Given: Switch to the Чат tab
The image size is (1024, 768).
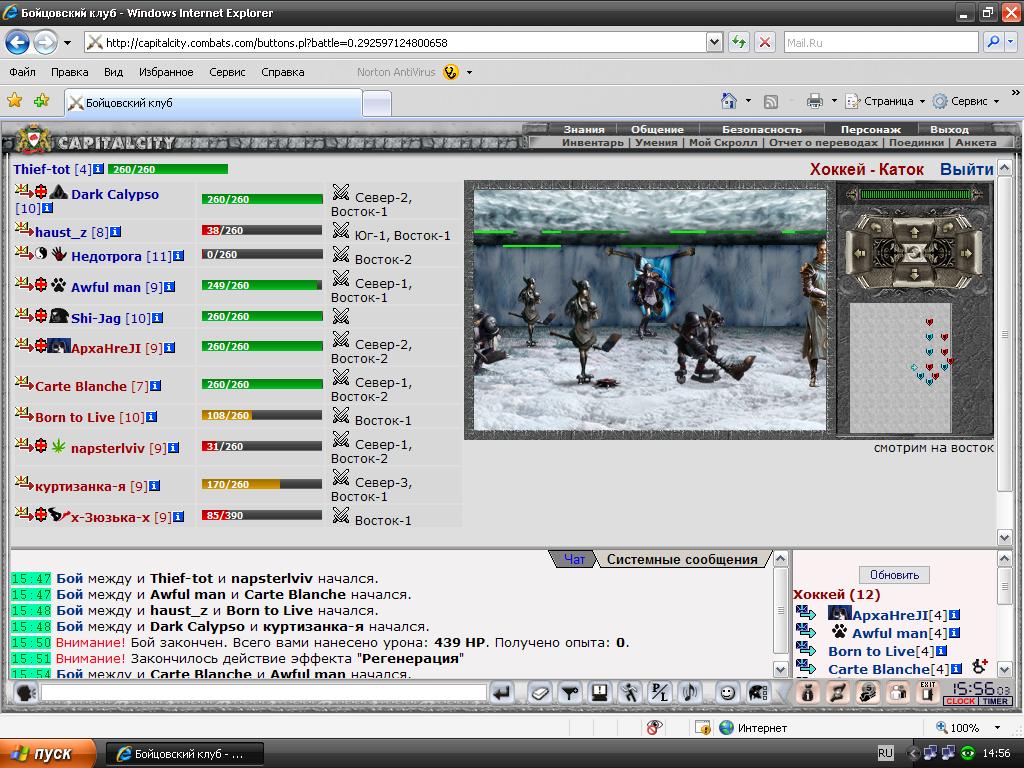Looking at the screenshot, I should click(x=575, y=559).
